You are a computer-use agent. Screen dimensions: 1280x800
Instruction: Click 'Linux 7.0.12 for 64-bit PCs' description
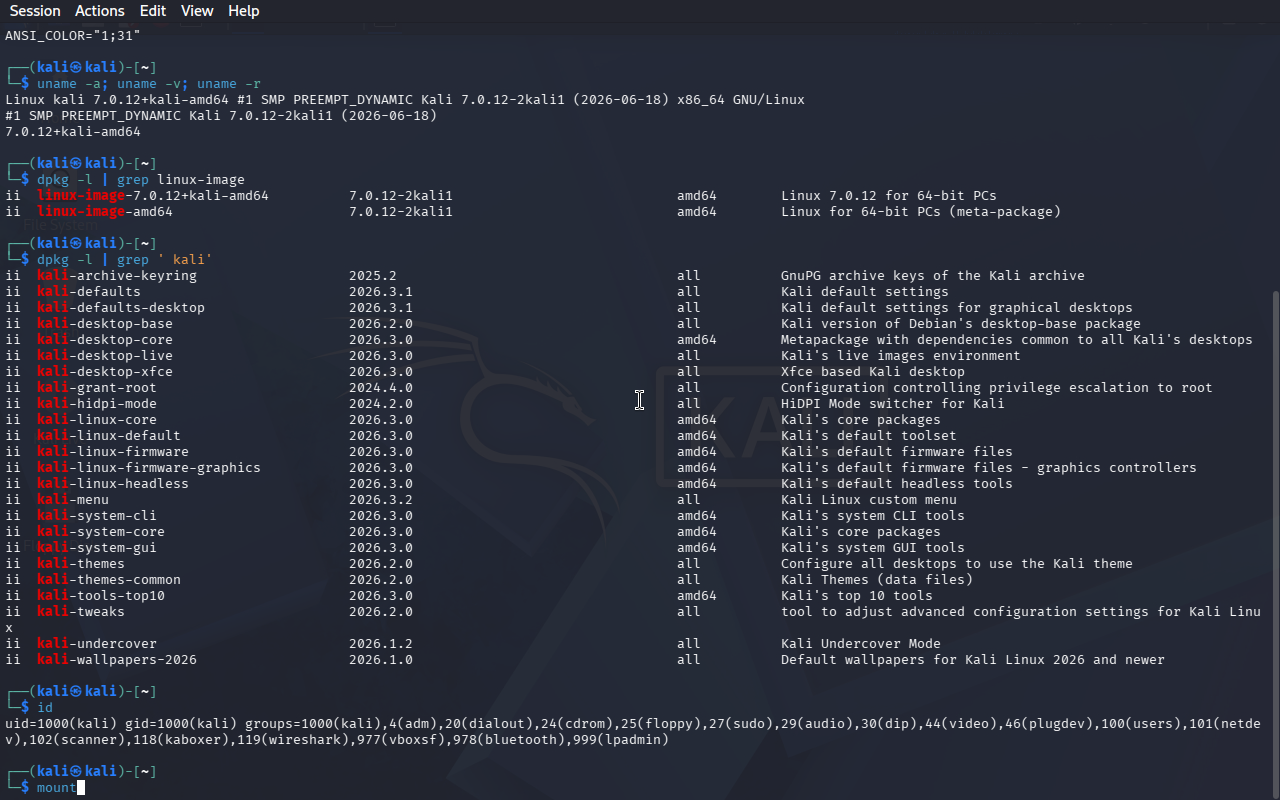click(x=889, y=196)
